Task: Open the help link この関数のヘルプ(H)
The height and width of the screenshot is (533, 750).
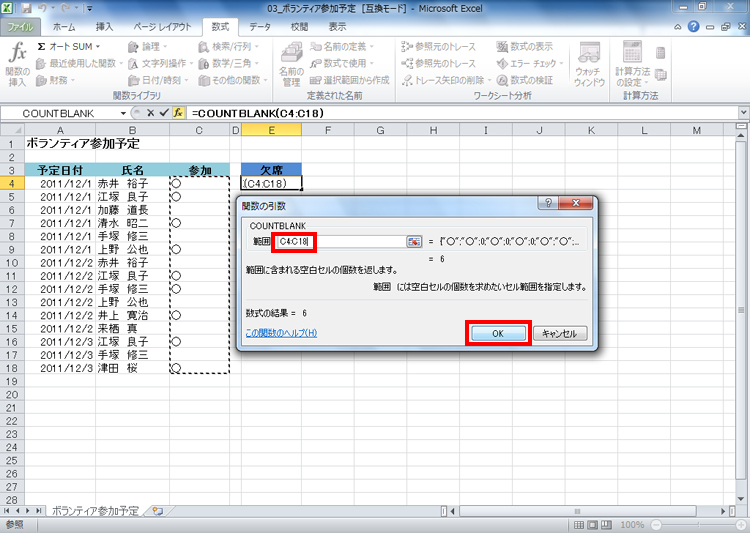Action: tap(281, 333)
